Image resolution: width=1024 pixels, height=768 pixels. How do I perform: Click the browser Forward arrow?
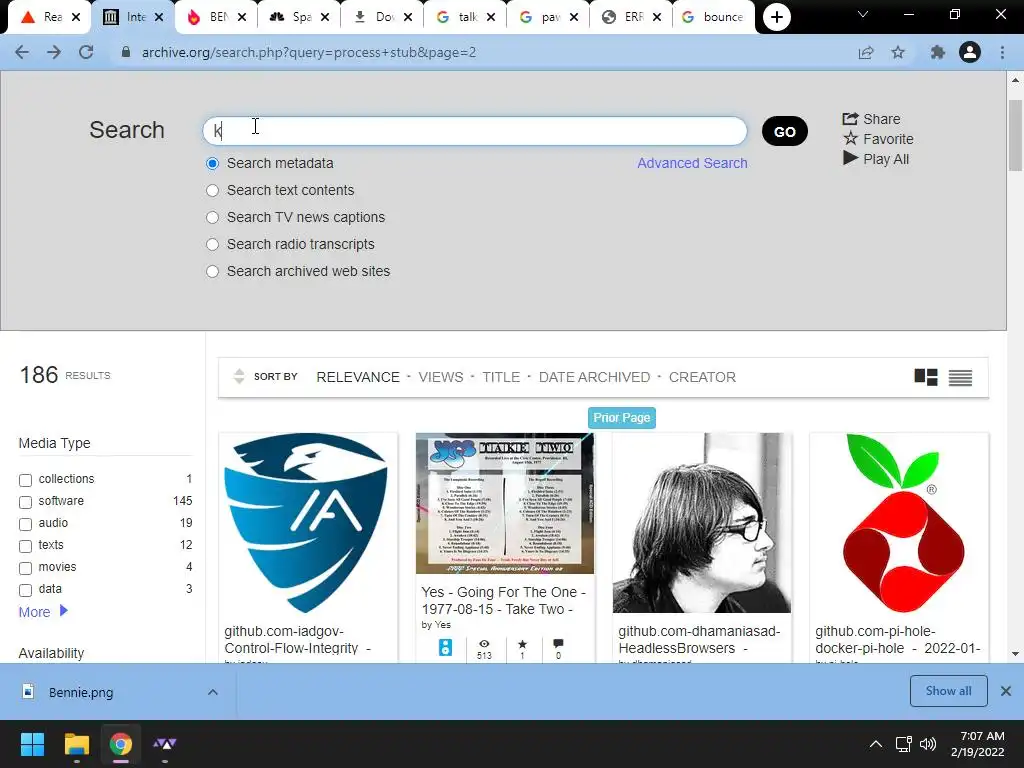[x=54, y=52]
